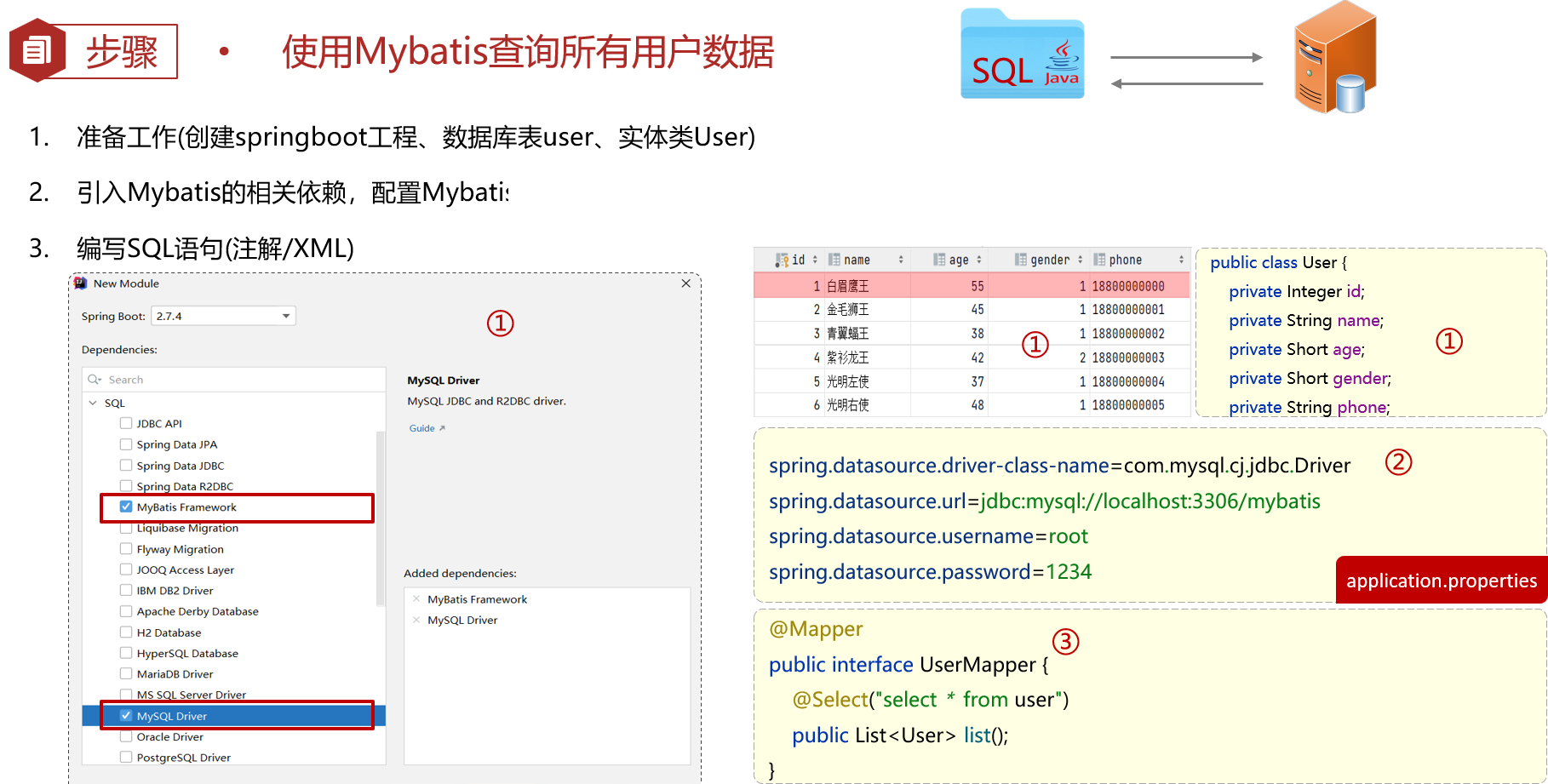Click the orange database server icon
This screenshot has height=784, width=1548.
[1333, 60]
